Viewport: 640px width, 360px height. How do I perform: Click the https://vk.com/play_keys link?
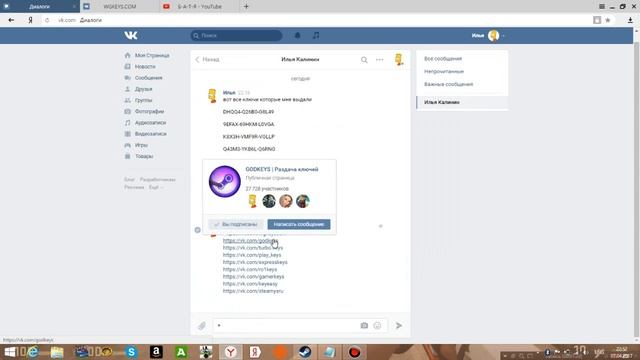tap(252, 255)
